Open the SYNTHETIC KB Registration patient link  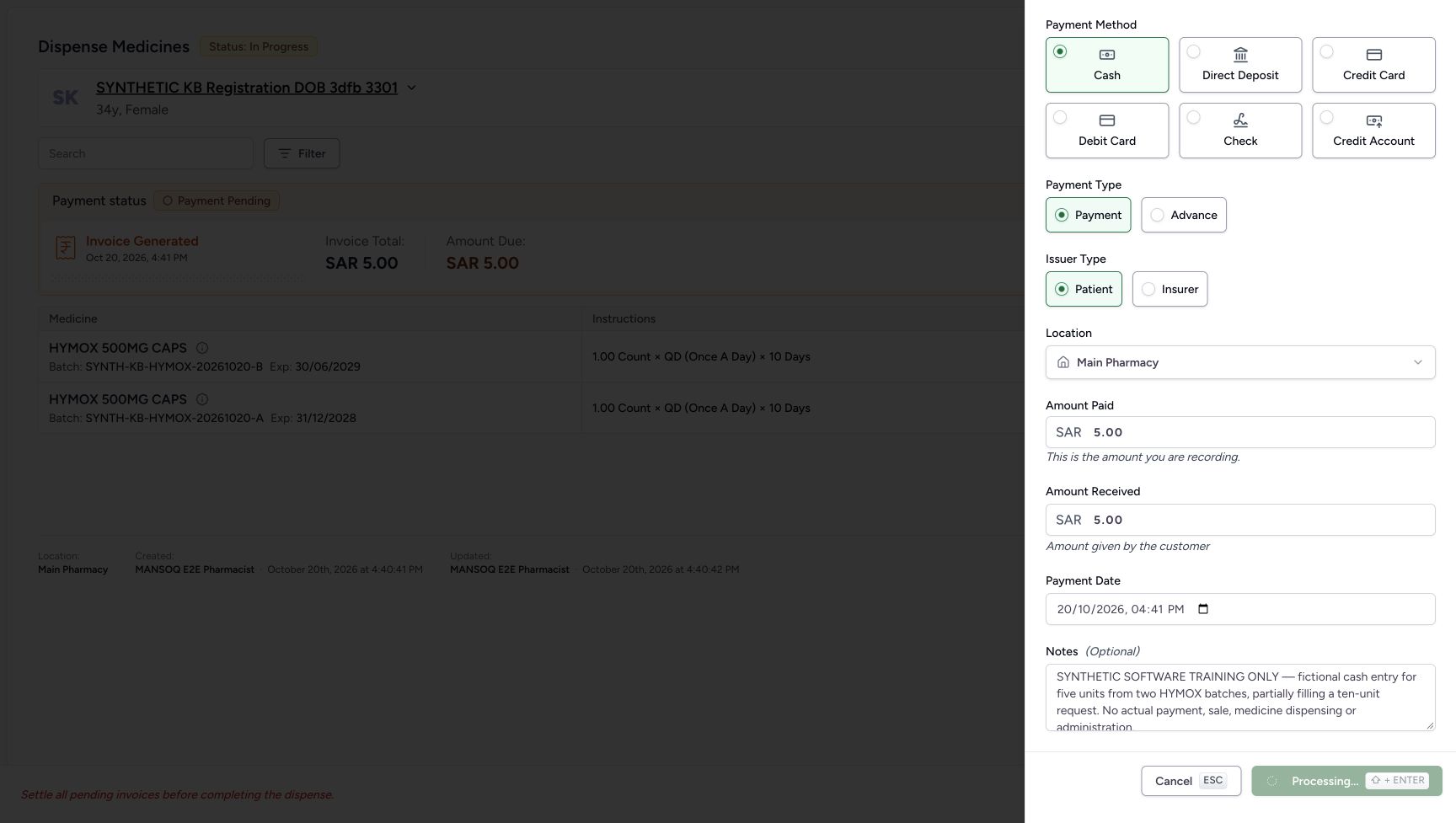click(x=247, y=88)
